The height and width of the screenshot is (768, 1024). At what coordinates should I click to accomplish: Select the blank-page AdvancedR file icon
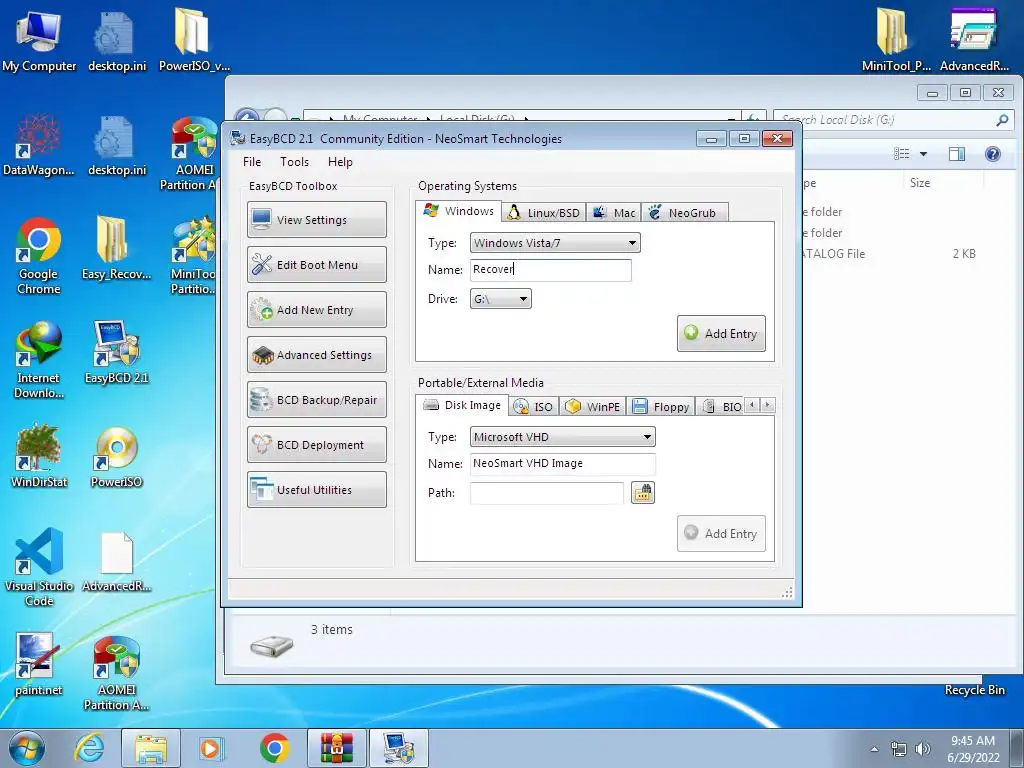click(116, 562)
